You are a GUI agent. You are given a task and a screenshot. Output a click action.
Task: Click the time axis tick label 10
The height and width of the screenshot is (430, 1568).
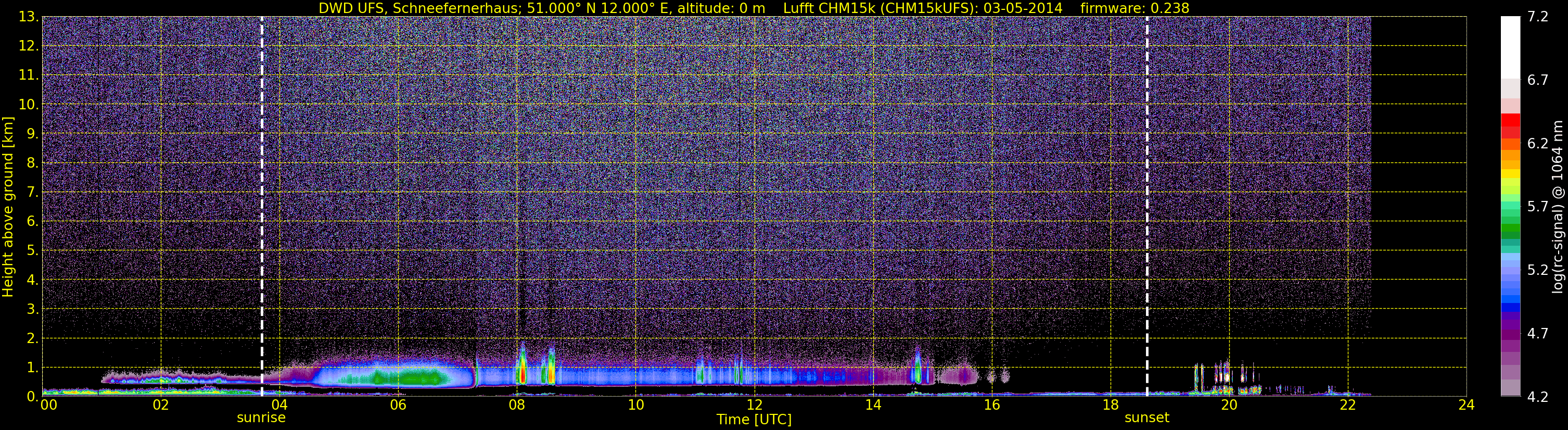pos(635,405)
